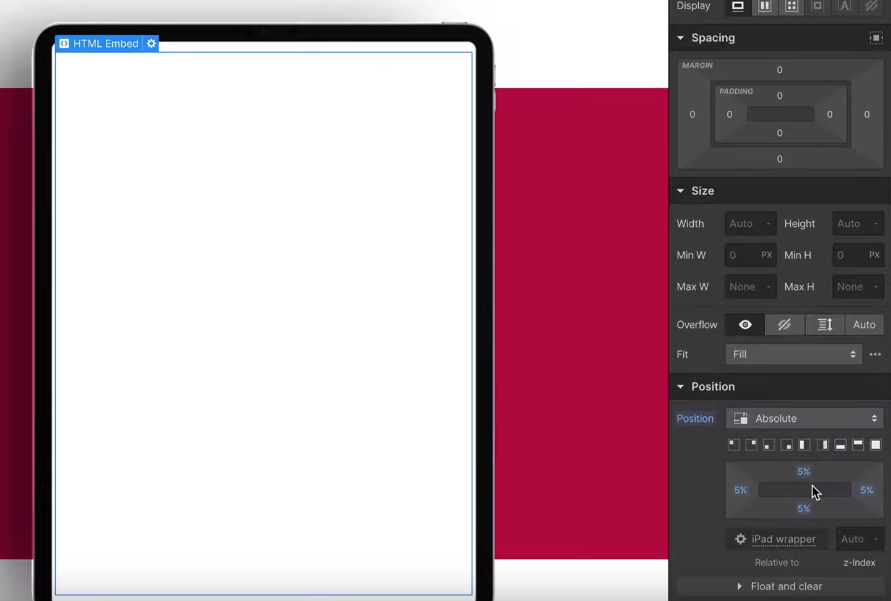This screenshot has height=601, width=891.
Task: Open more Fit options ellipsis
Action: 875,354
